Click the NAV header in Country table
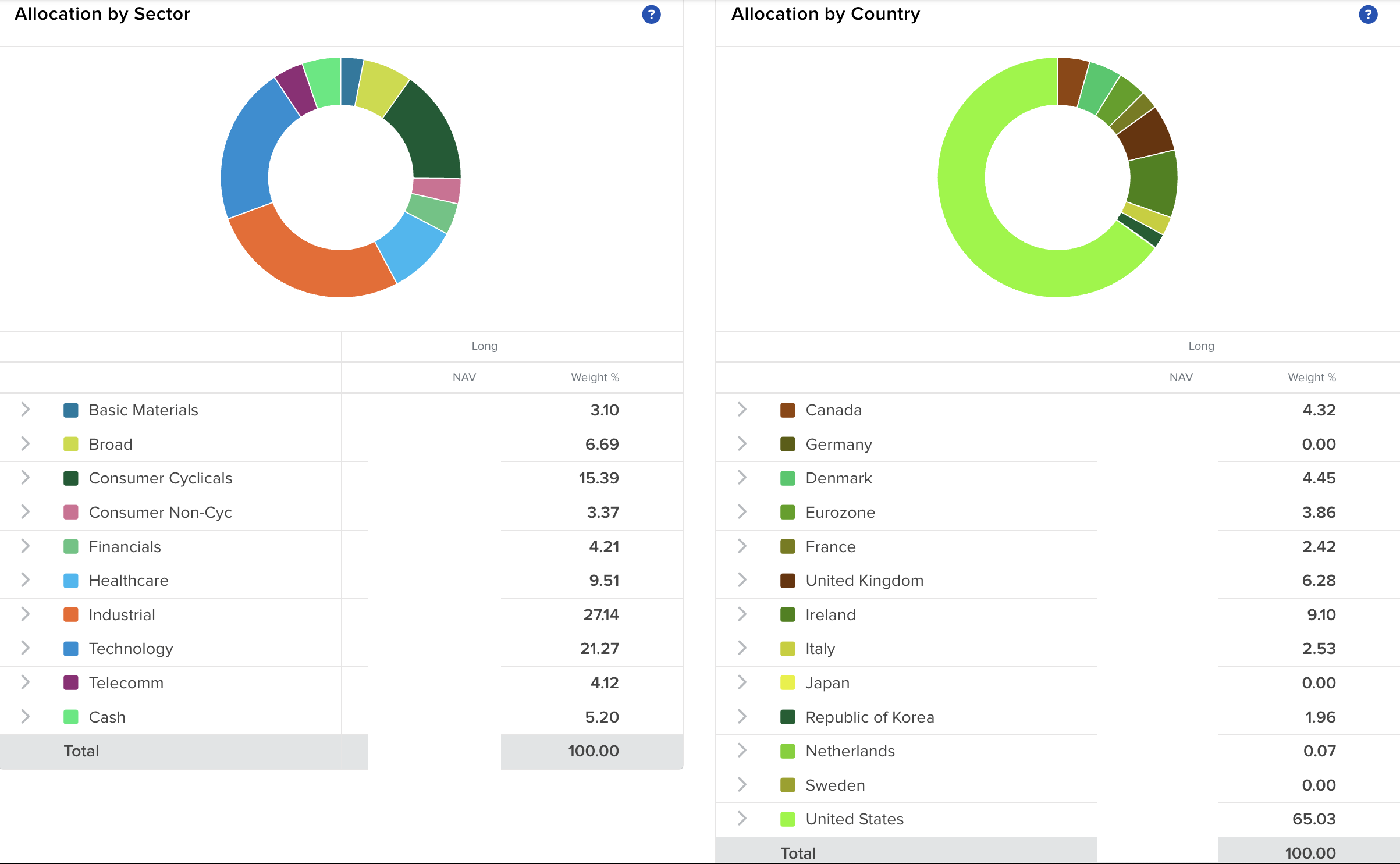Image resolution: width=1400 pixels, height=864 pixels. point(1181,377)
